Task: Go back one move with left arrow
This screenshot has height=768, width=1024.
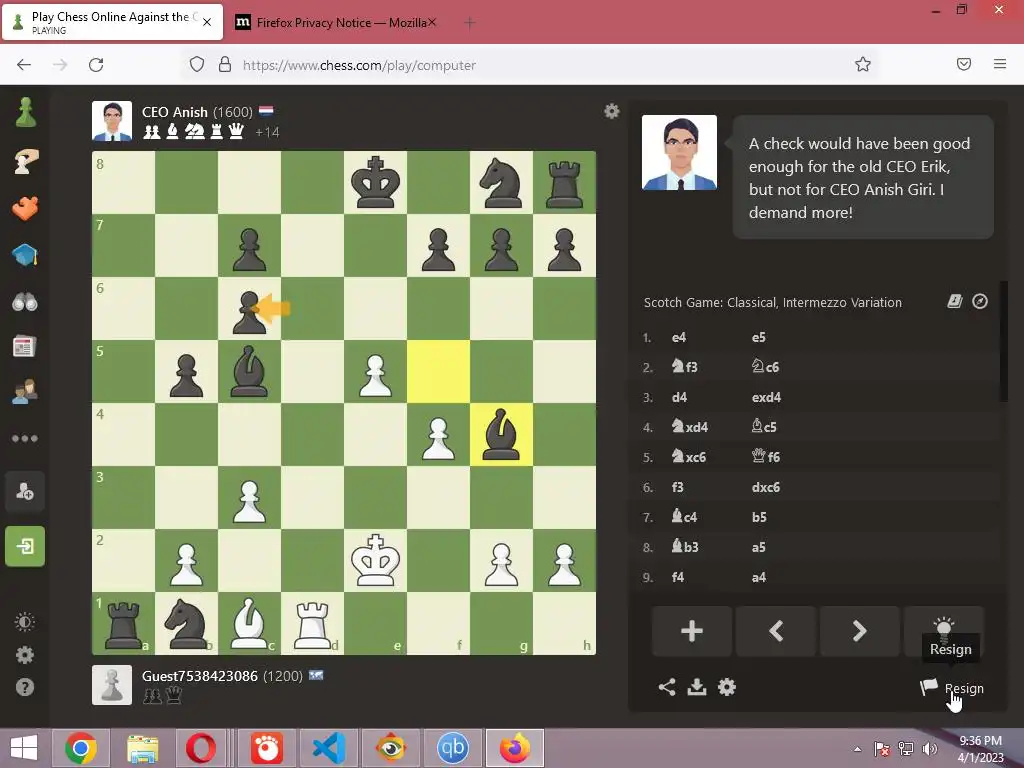Action: click(776, 631)
